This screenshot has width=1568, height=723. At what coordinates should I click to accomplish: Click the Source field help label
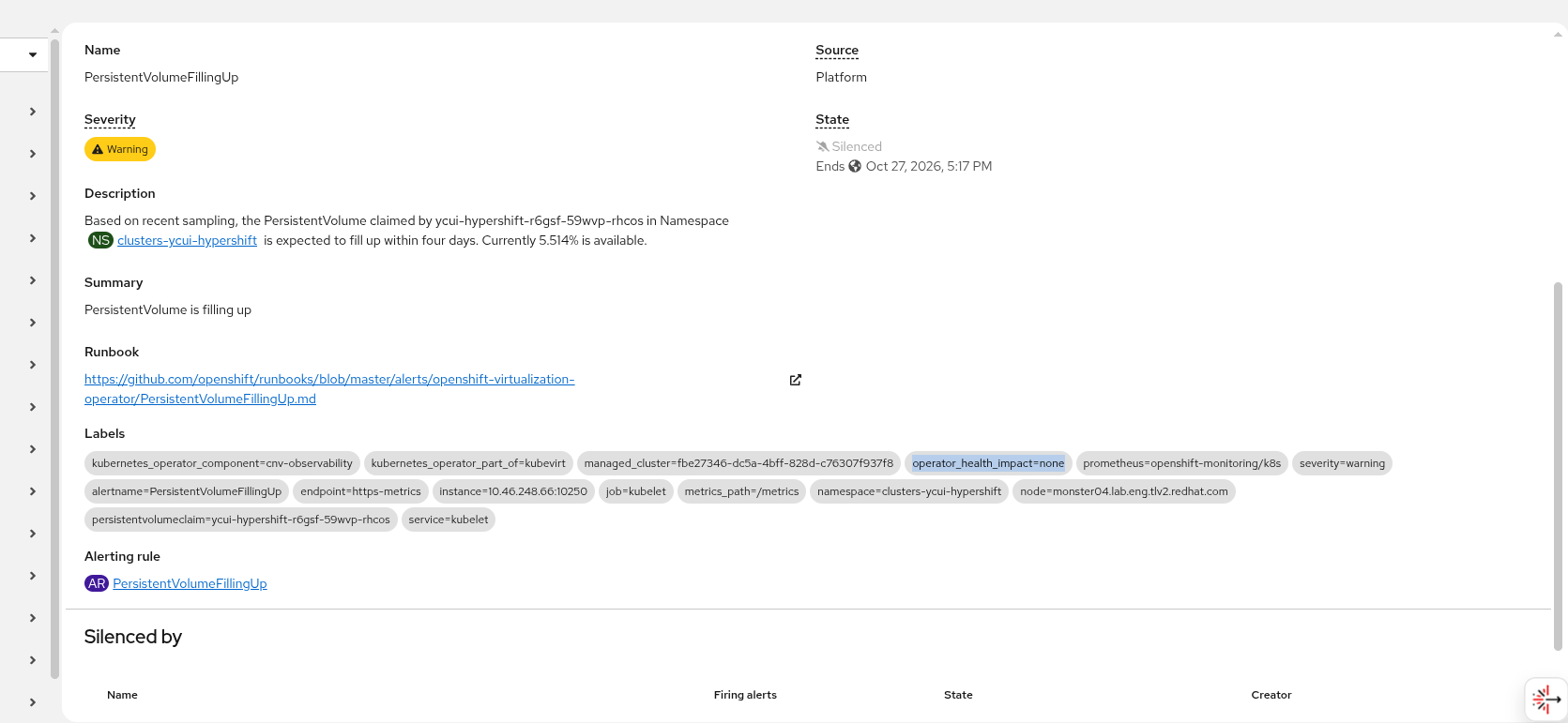pos(837,50)
